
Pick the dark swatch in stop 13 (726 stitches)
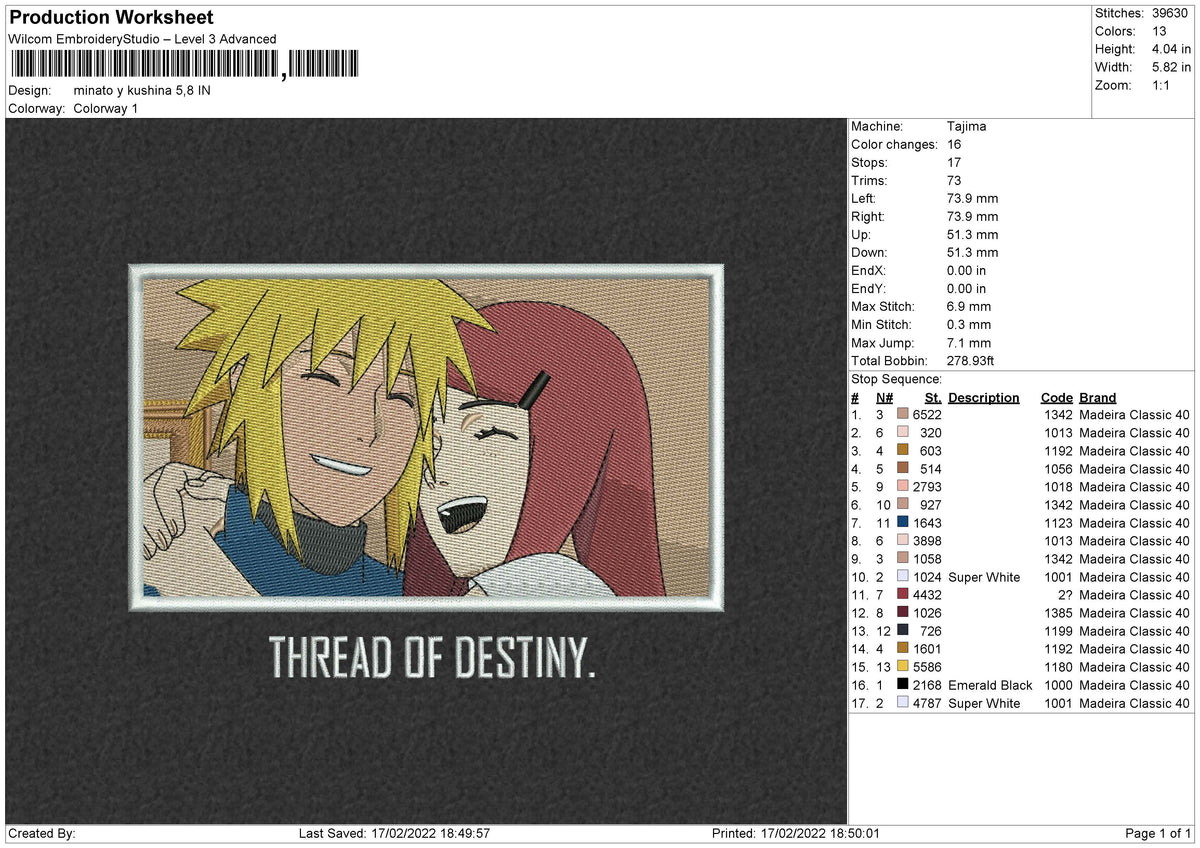(x=903, y=630)
